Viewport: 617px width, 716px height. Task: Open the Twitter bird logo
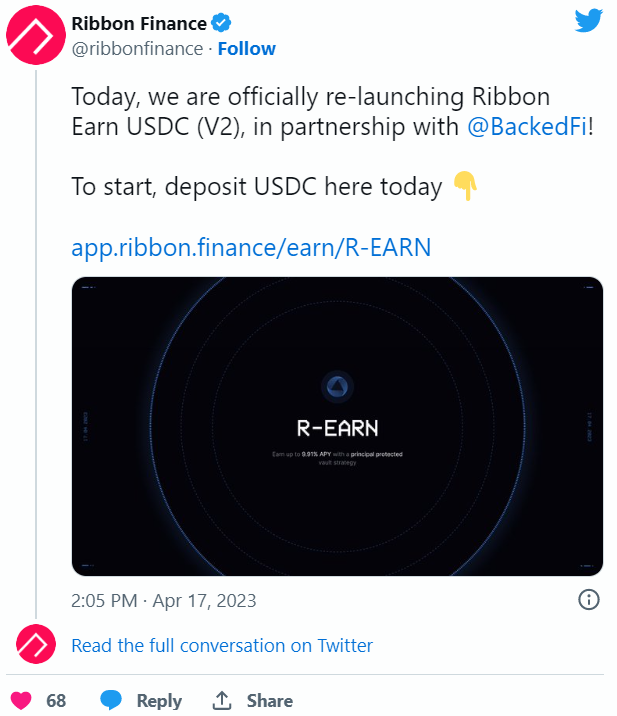click(x=588, y=22)
